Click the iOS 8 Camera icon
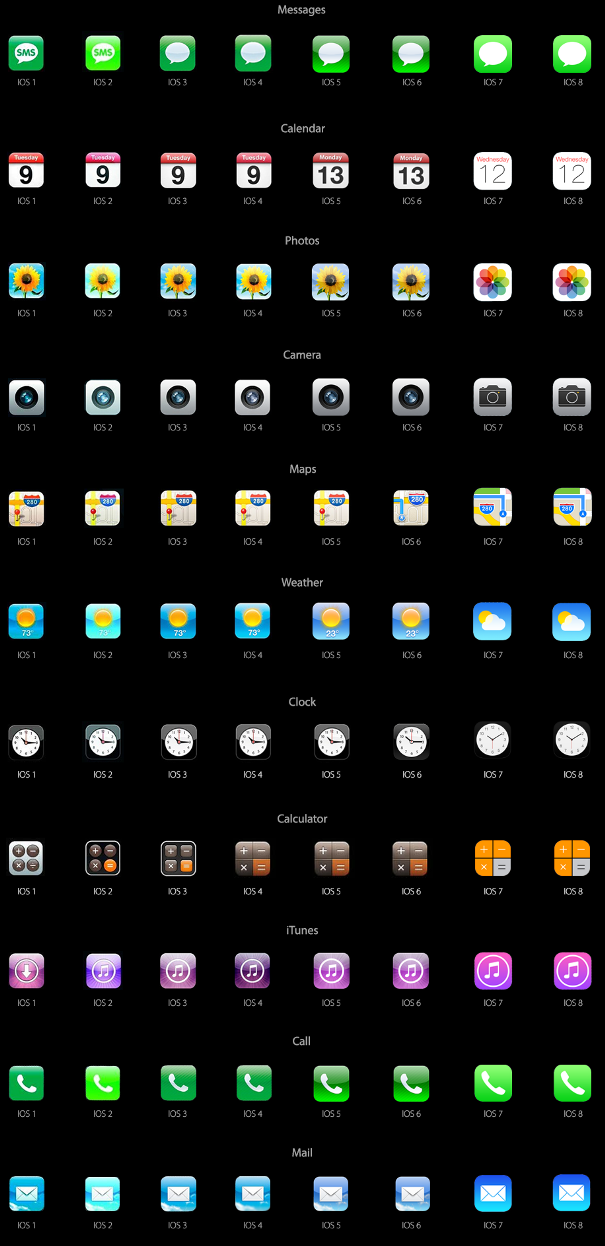This screenshot has height=1246, width=605. 572,397
